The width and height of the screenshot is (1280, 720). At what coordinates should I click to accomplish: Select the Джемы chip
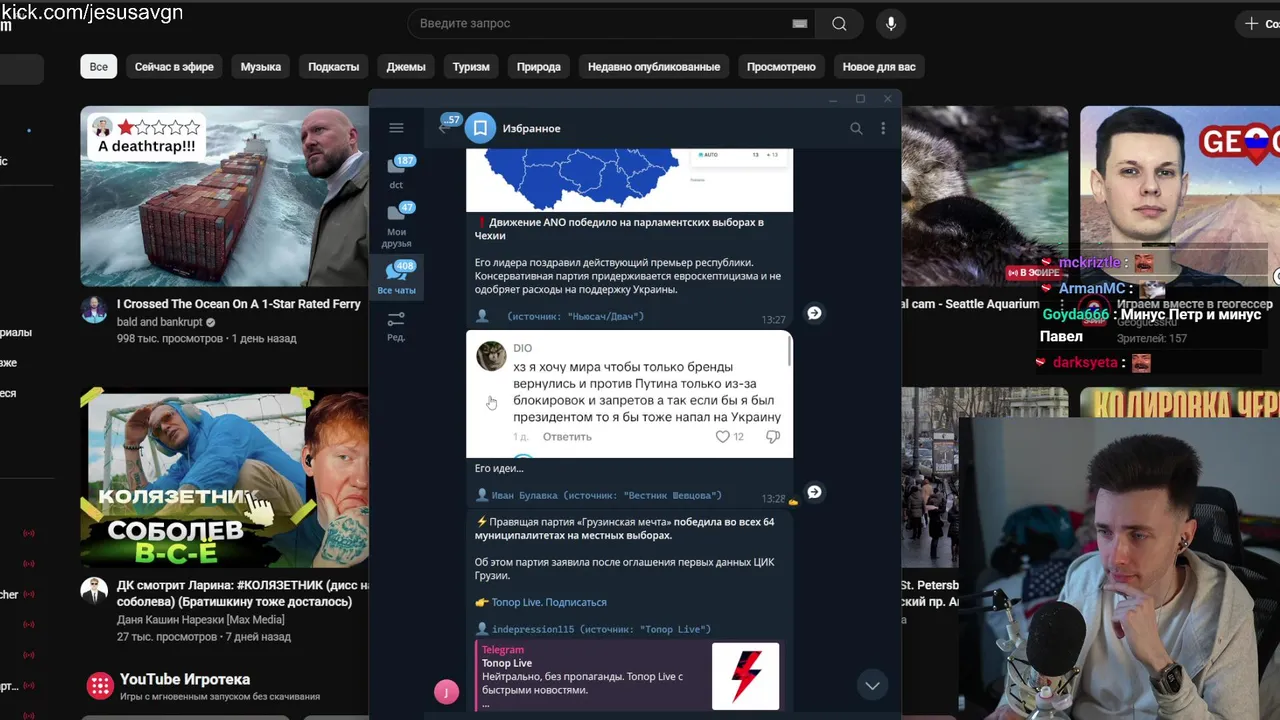click(406, 67)
